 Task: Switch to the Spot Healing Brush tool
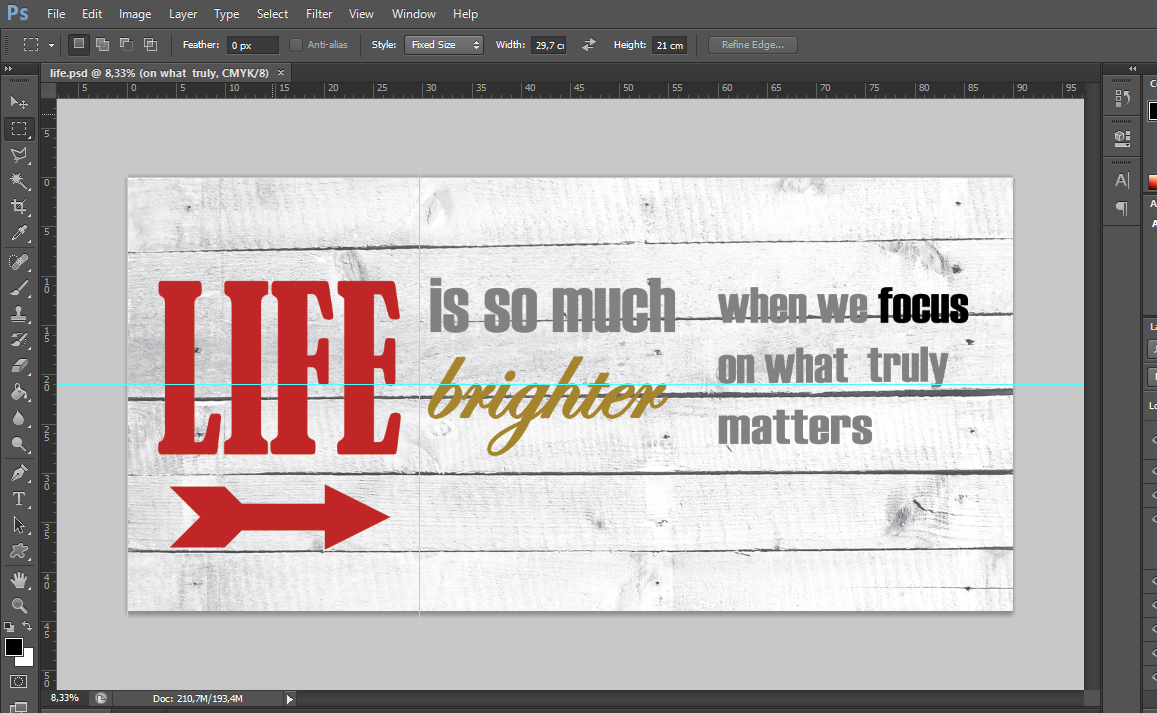(19, 261)
